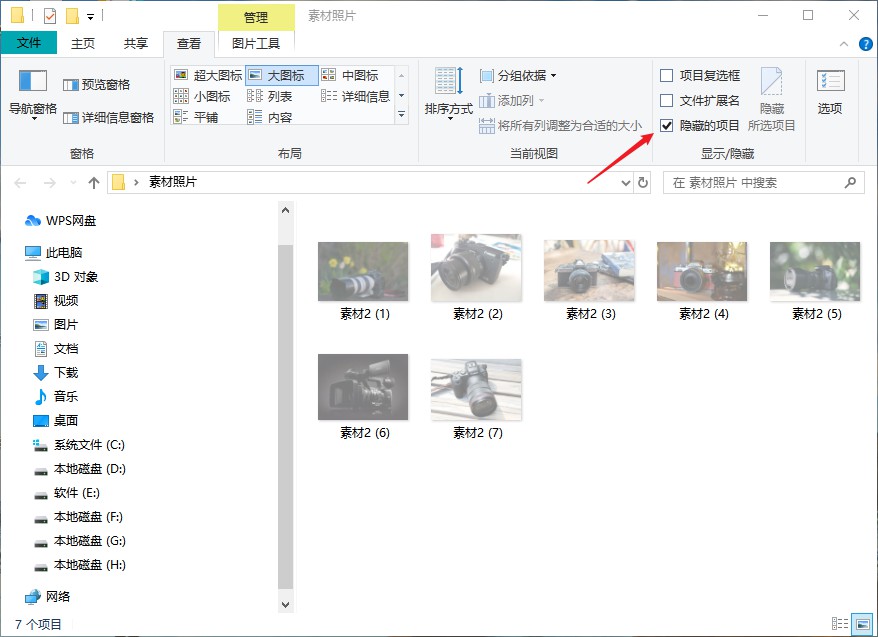Viewport: 878px width, 637px height.
Task: Click the Help question mark icon
Action: point(865,44)
